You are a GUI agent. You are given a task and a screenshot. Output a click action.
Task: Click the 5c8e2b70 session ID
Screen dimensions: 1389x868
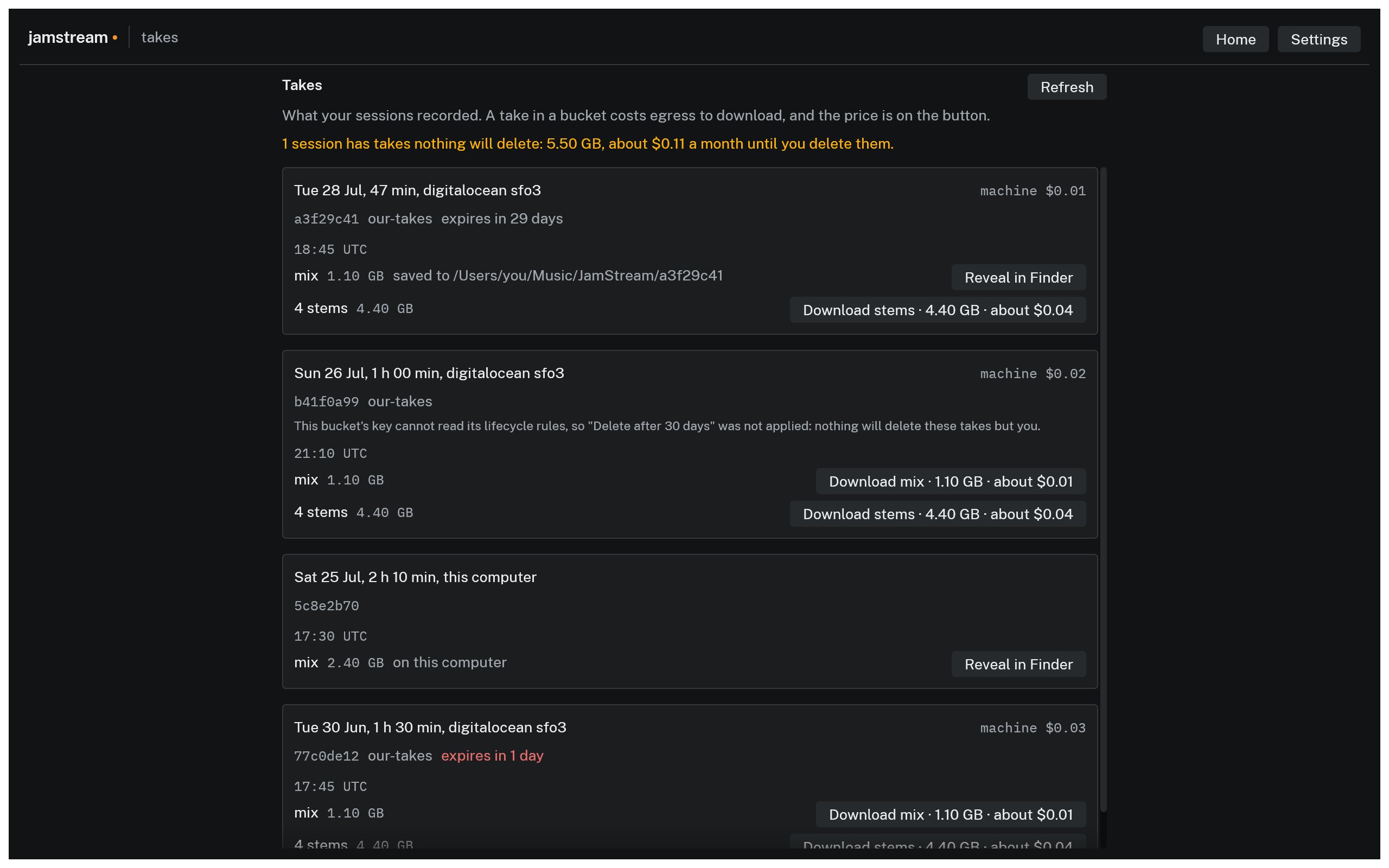point(326,605)
